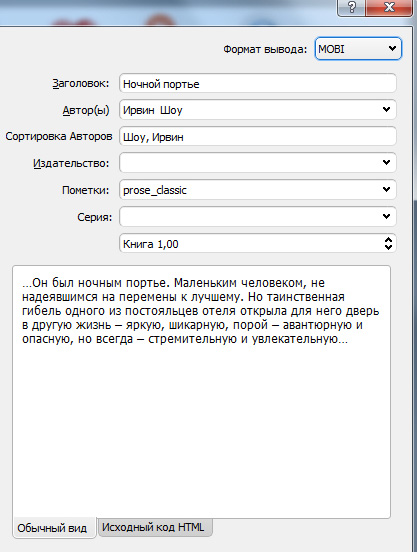
Task: Click the help question mark button
Action: click(351, 7)
